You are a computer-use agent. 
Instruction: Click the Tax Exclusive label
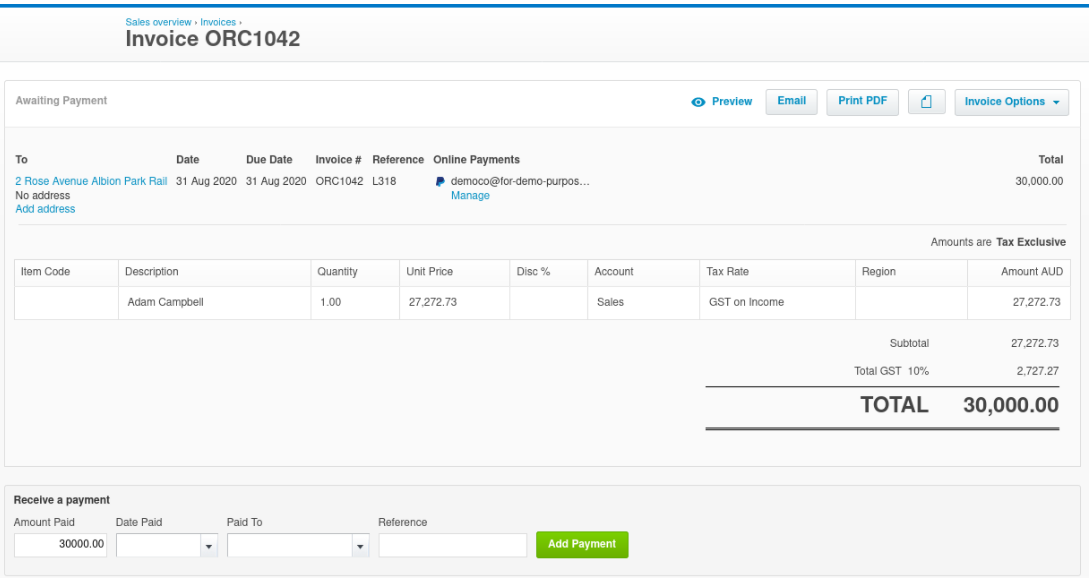click(1031, 242)
